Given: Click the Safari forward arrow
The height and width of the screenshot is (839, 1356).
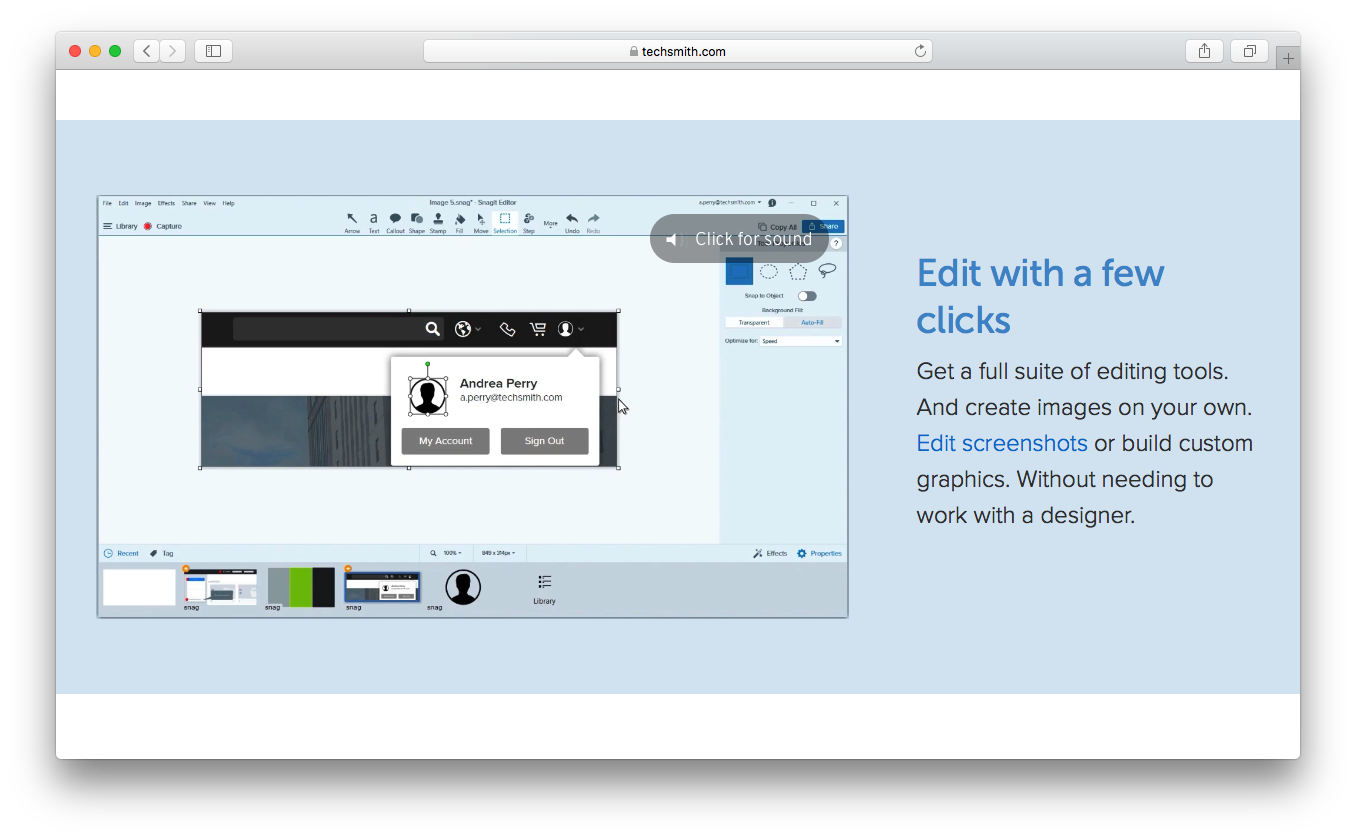Looking at the screenshot, I should pos(173,51).
